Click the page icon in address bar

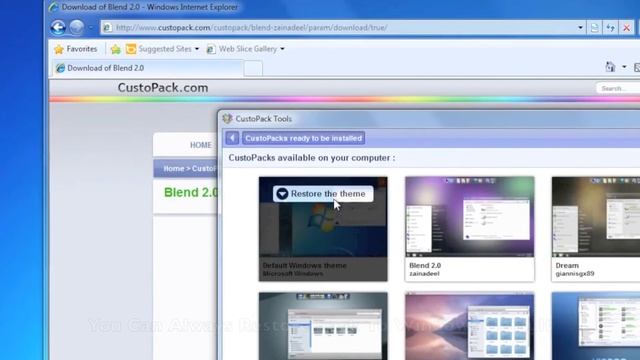107,28
